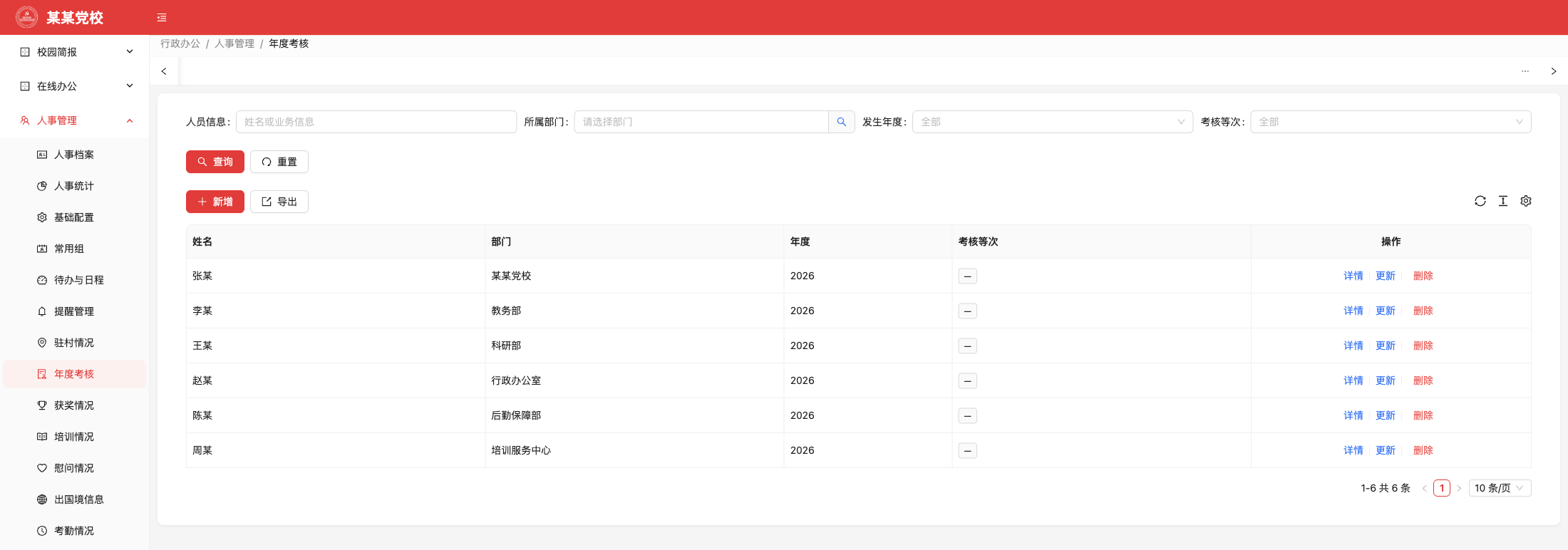Focus the 所属部门 input field

701,122
